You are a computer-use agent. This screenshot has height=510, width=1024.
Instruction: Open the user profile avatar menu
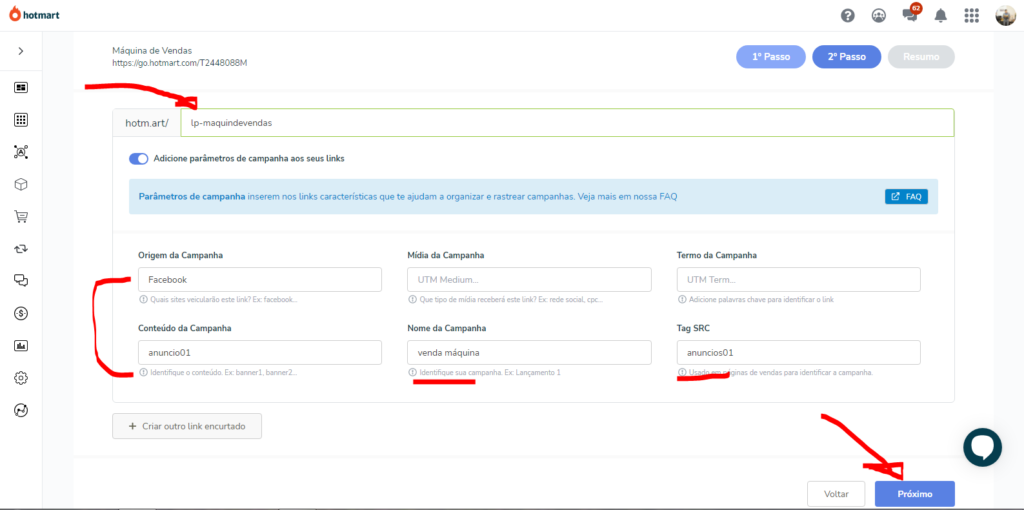point(1005,15)
